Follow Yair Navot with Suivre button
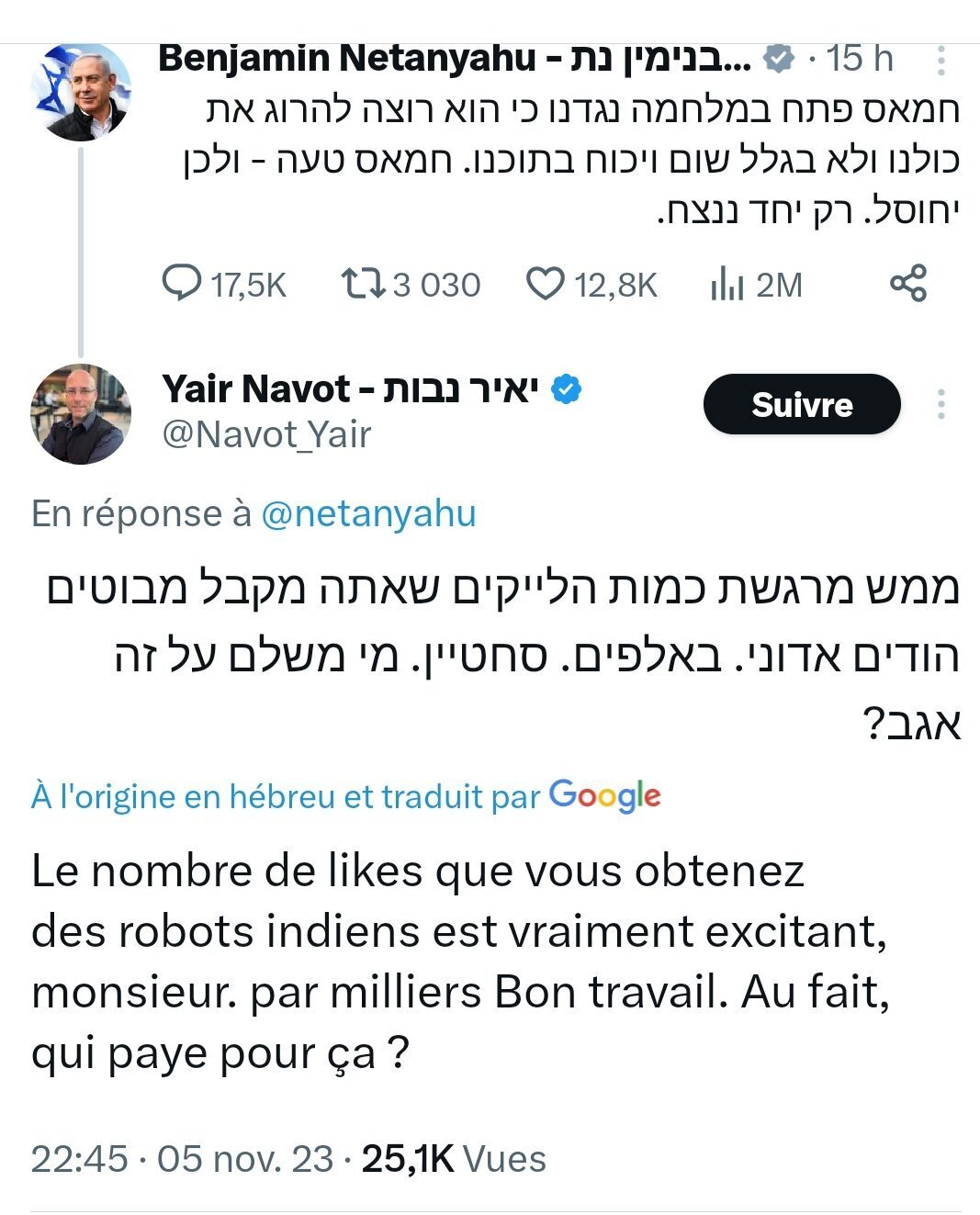980x1215 pixels. coord(802,404)
